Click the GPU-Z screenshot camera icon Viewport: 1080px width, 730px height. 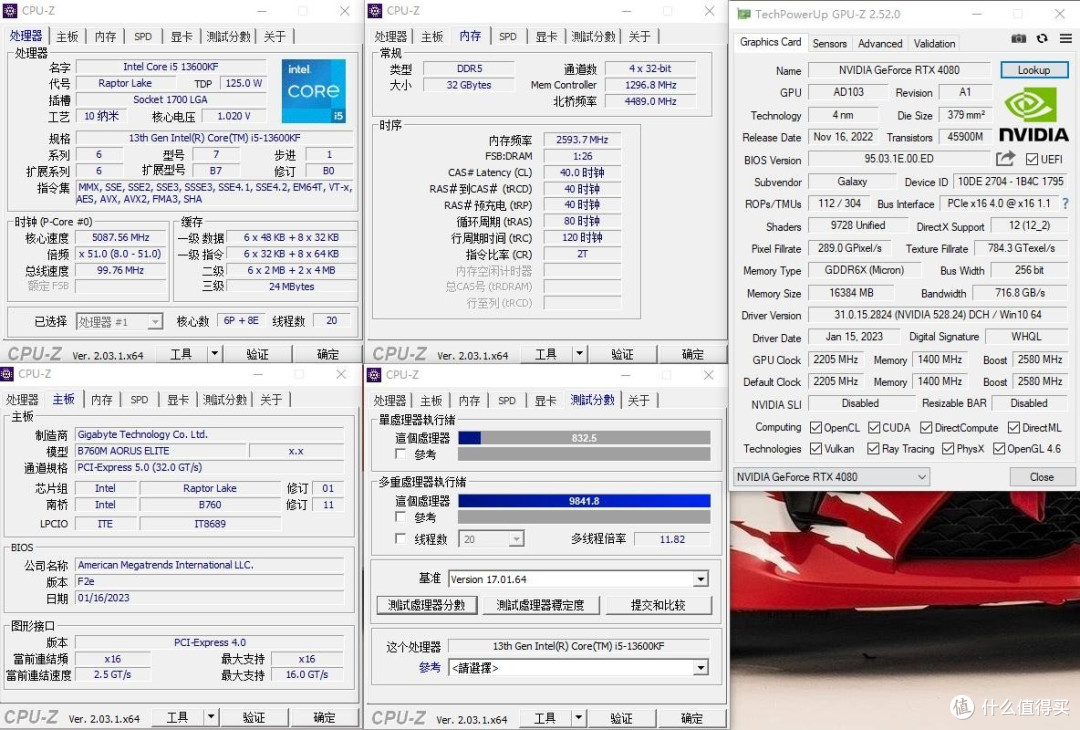1018,39
